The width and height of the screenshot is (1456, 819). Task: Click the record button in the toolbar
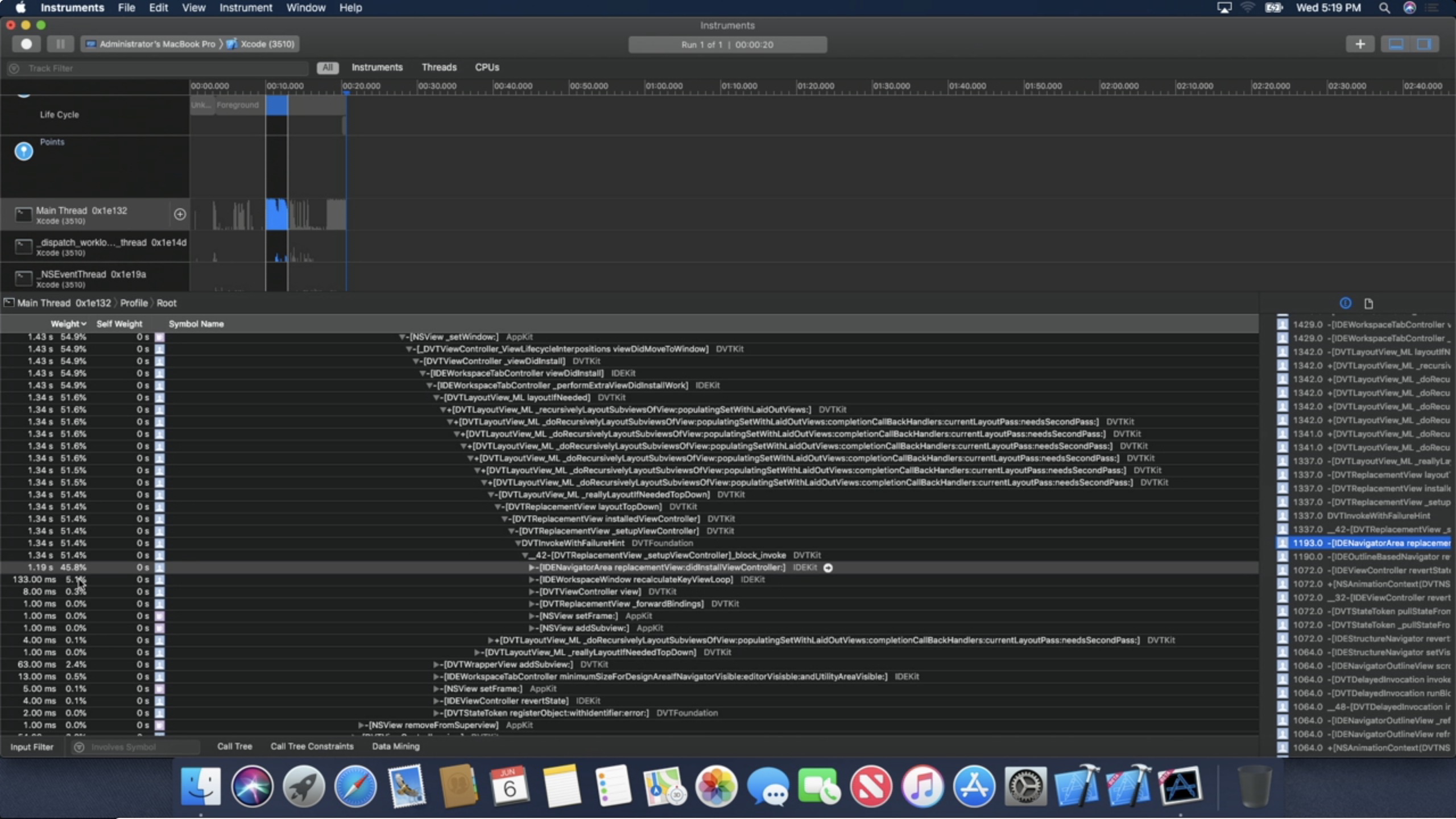click(x=26, y=44)
